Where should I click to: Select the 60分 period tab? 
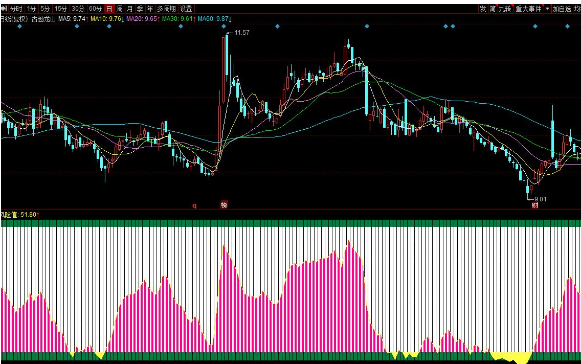click(x=95, y=9)
